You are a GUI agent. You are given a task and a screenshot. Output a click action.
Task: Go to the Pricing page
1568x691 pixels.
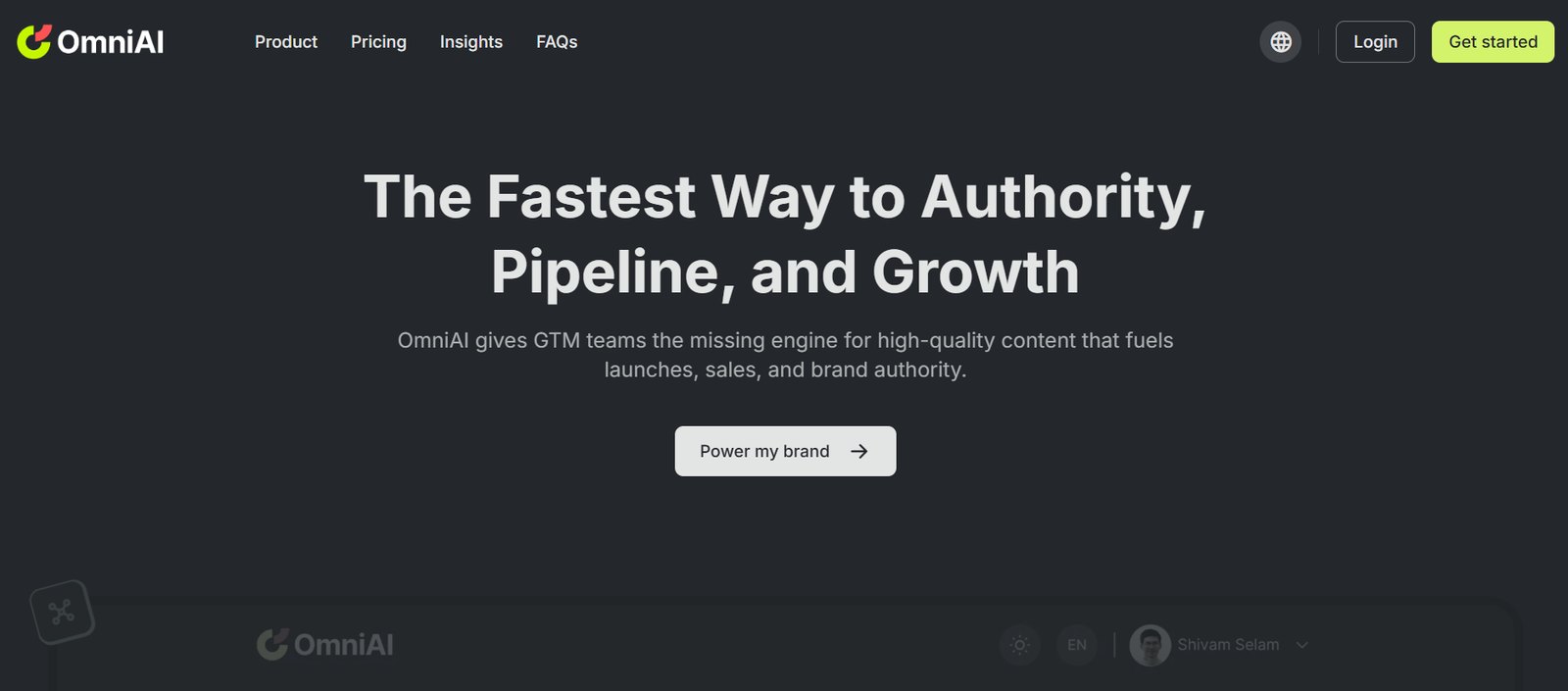(x=378, y=42)
